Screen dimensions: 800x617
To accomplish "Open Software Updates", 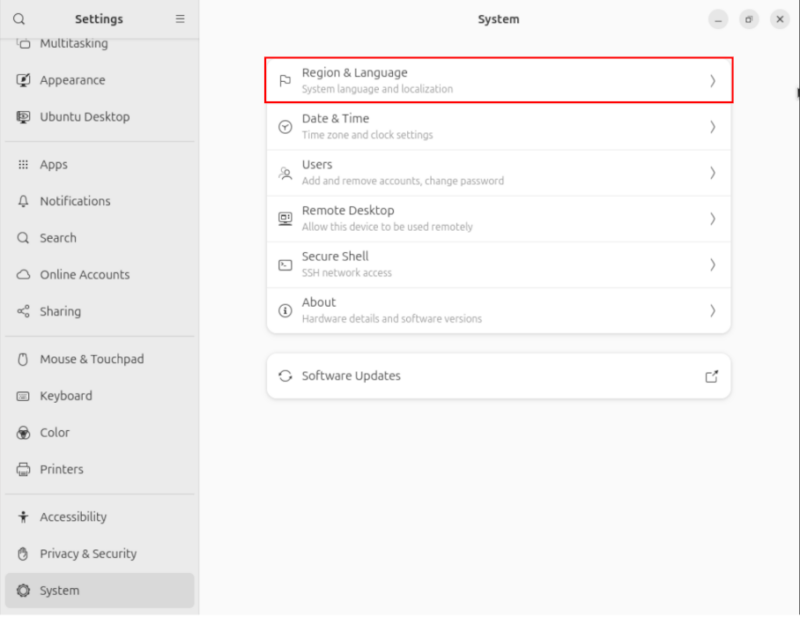I will [x=498, y=376].
